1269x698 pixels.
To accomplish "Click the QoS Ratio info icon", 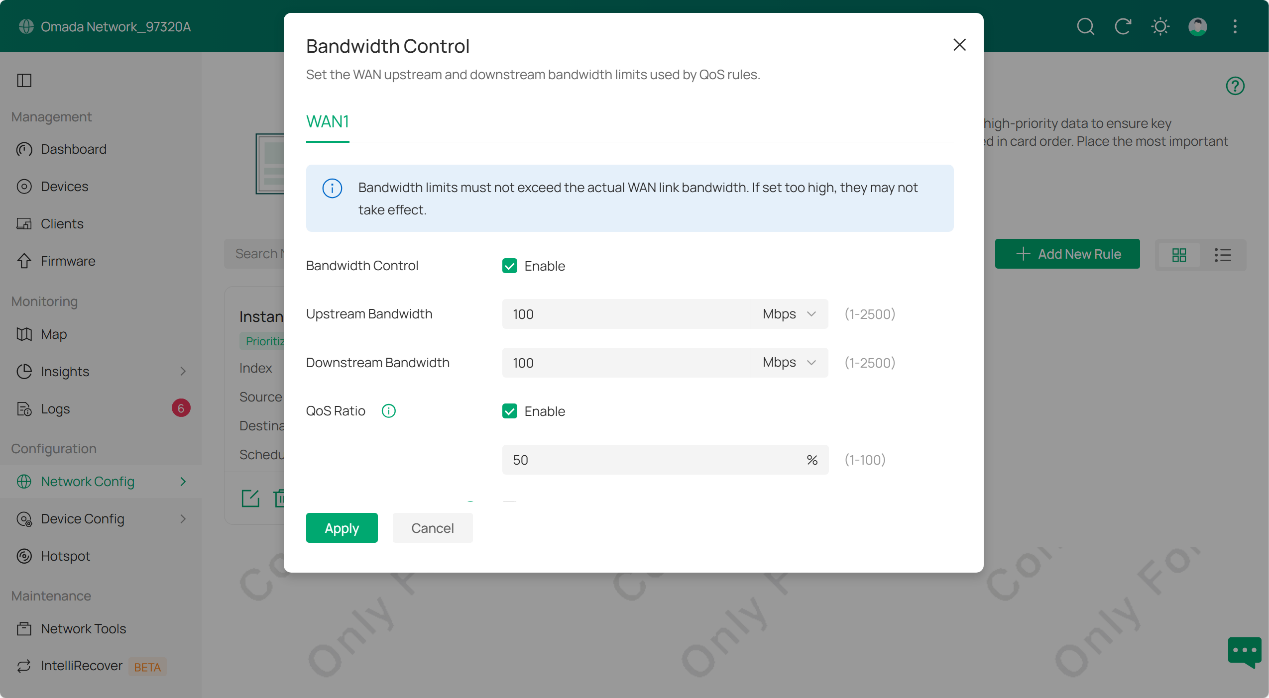I will (388, 410).
